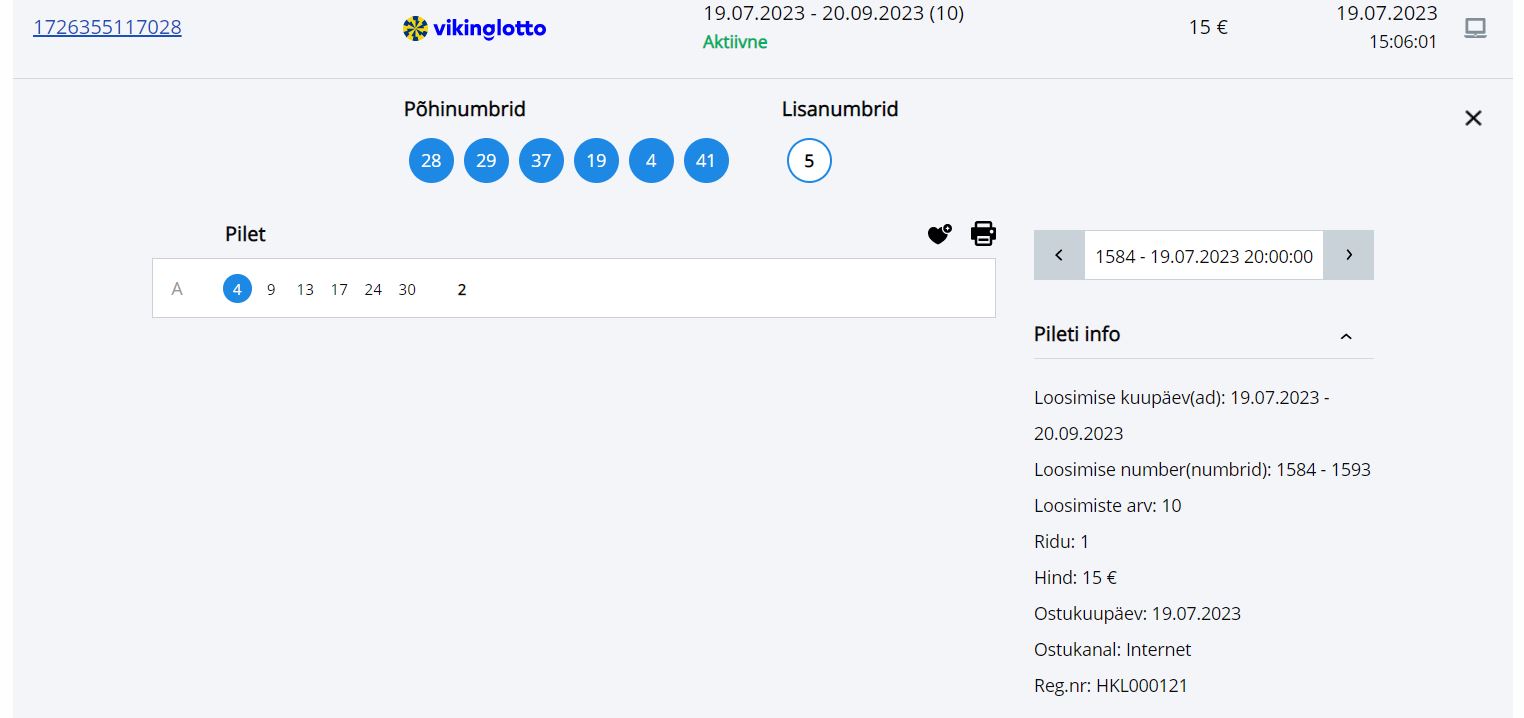Viewport: 1524px width, 718px height.
Task: Click main number ball 41
Action: coord(706,161)
